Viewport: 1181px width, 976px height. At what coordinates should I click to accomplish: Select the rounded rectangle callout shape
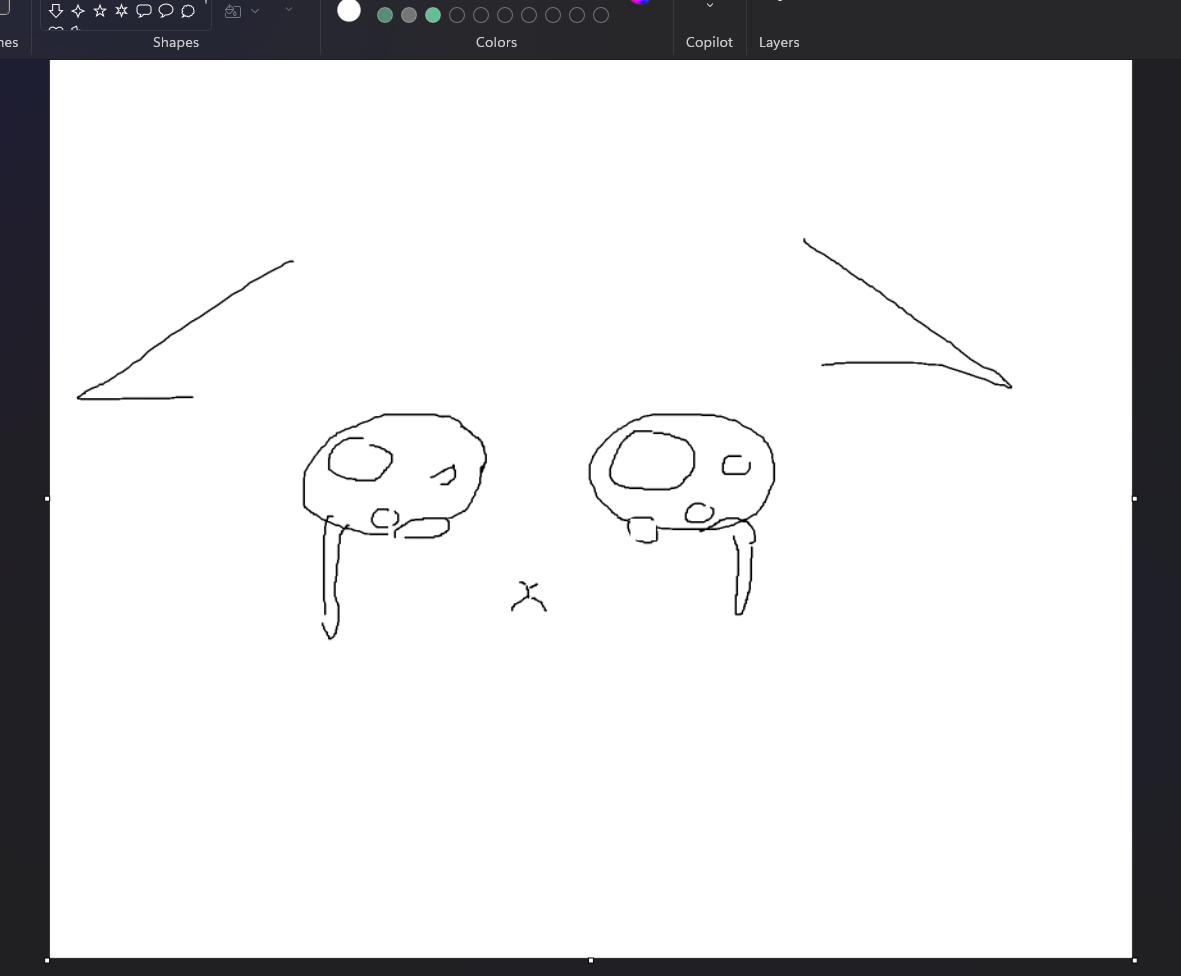144,11
